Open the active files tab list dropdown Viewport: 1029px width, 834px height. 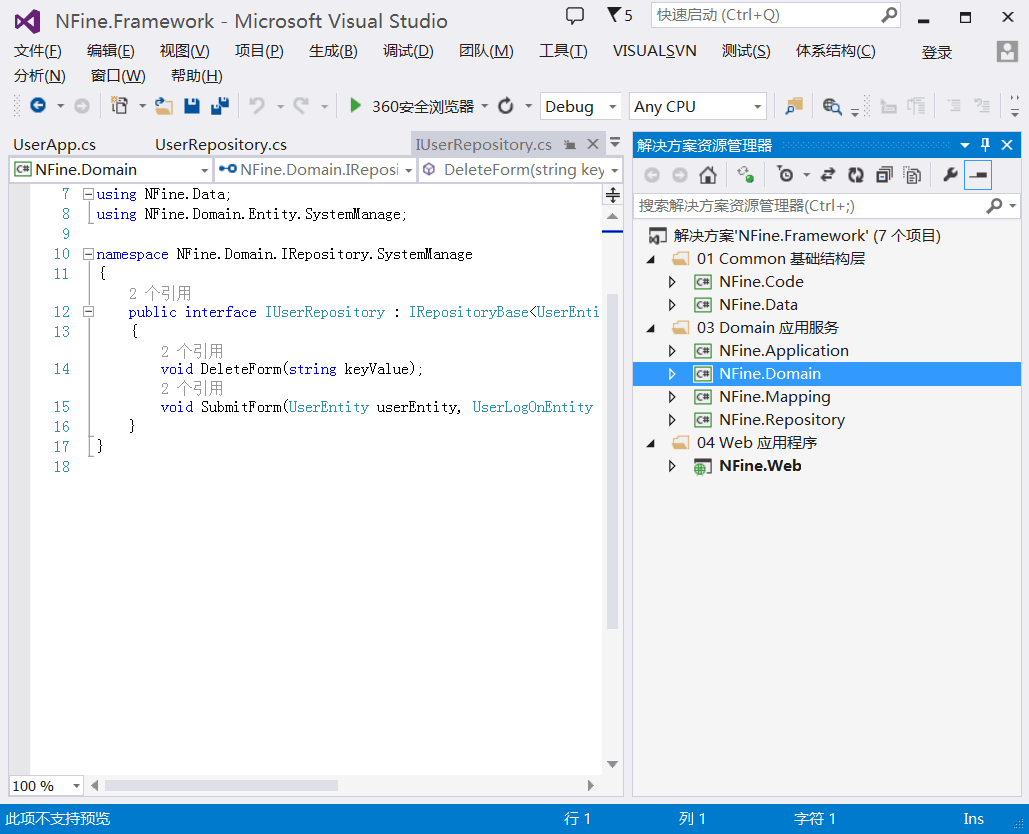click(x=615, y=142)
